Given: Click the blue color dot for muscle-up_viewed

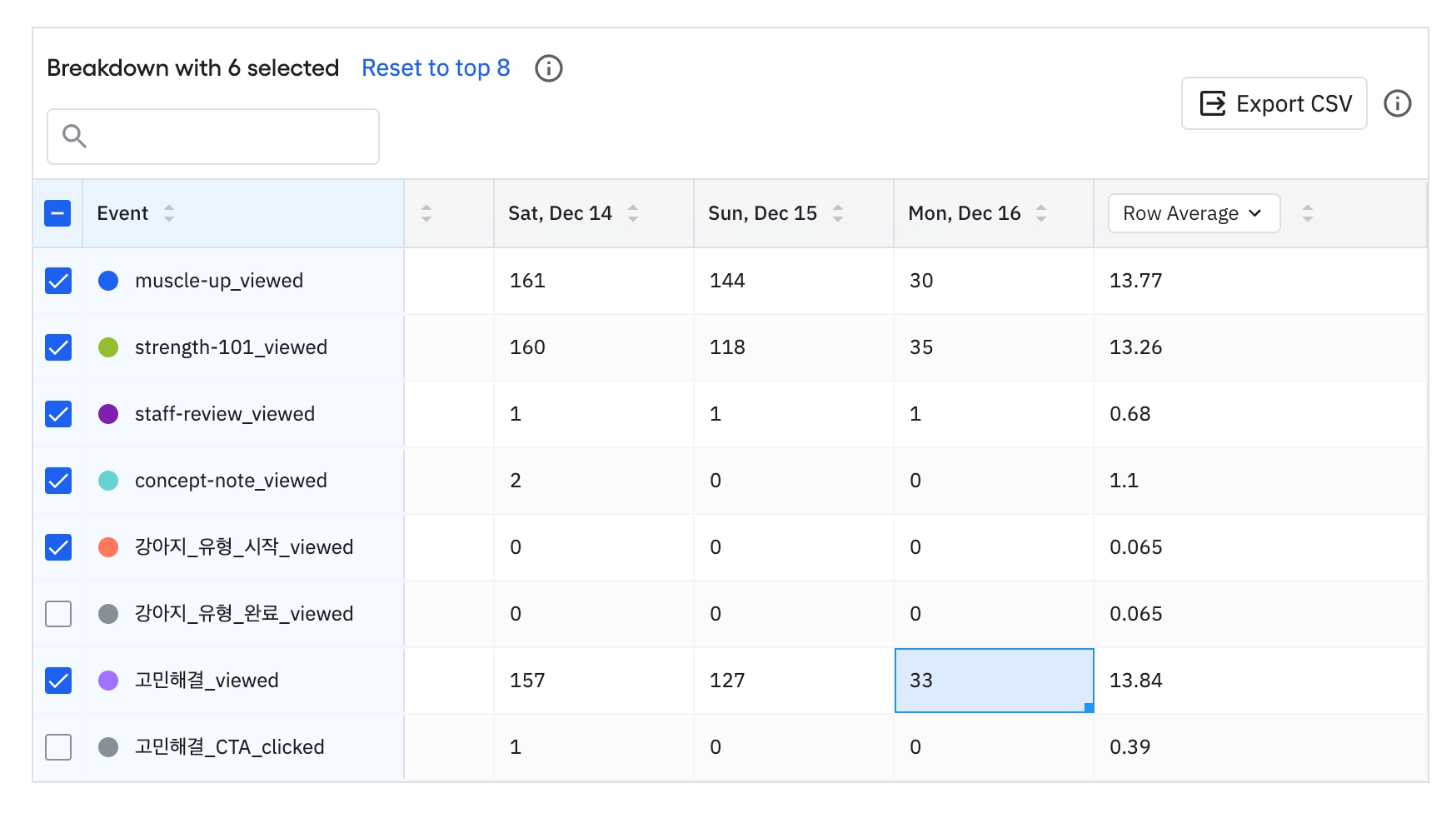Looking at the screenshot, I should click(108, 281).
